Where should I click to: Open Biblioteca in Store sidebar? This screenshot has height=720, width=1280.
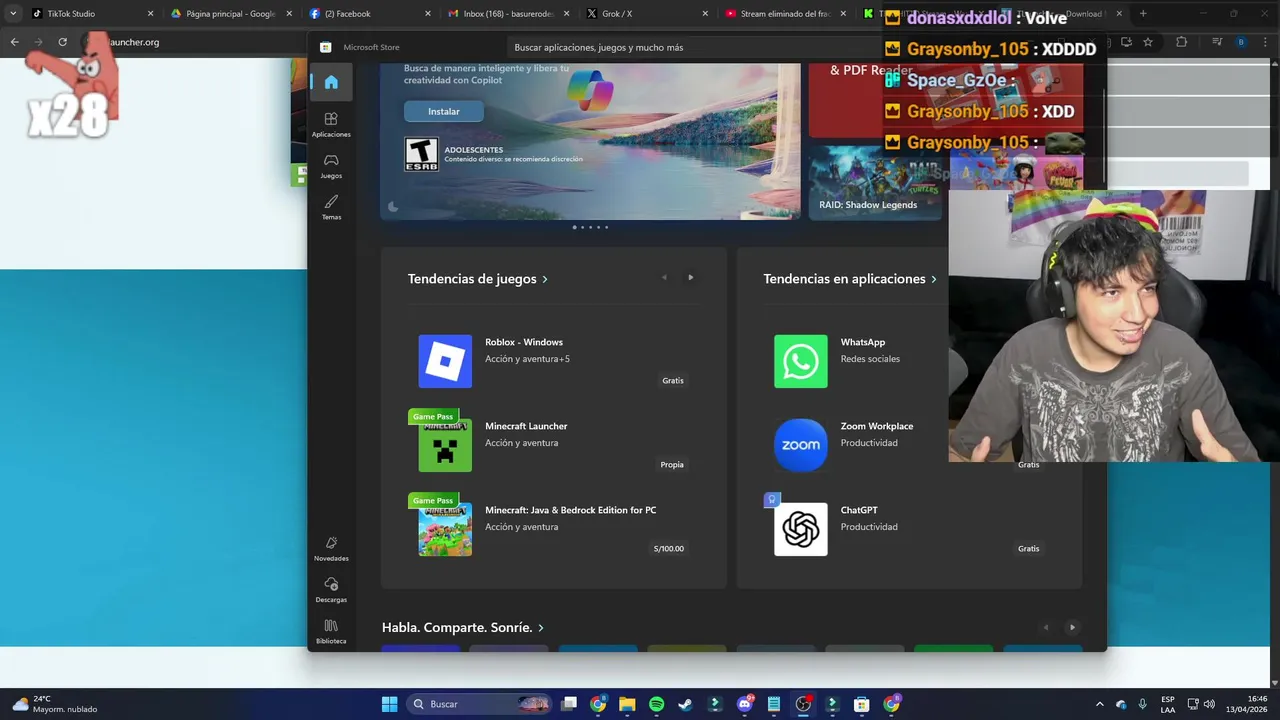[331, 631]
